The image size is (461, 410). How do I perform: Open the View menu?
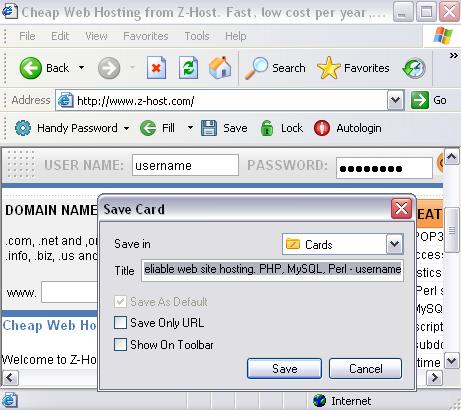pyautogui.click(x=96, y=36)
